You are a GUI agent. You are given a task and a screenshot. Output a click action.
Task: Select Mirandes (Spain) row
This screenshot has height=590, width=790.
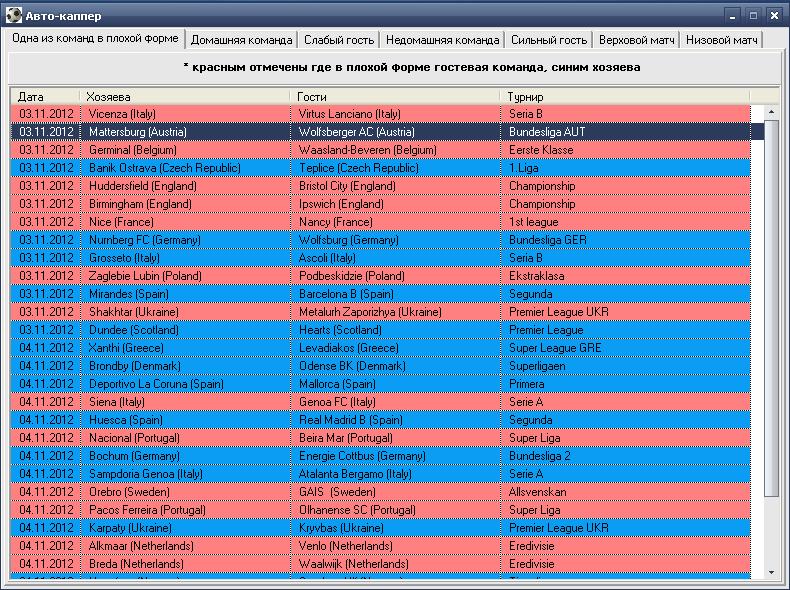click(x=380, y=294)
